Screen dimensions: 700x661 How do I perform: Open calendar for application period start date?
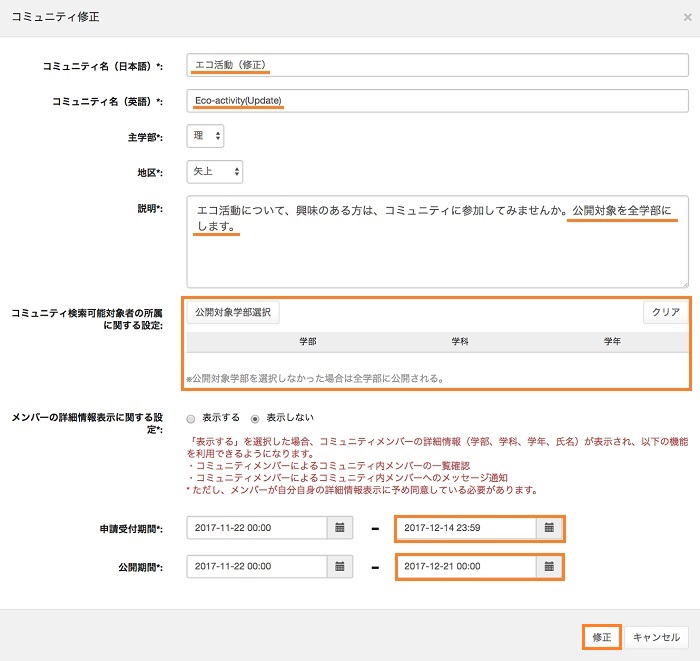click(x=340, y=528)
